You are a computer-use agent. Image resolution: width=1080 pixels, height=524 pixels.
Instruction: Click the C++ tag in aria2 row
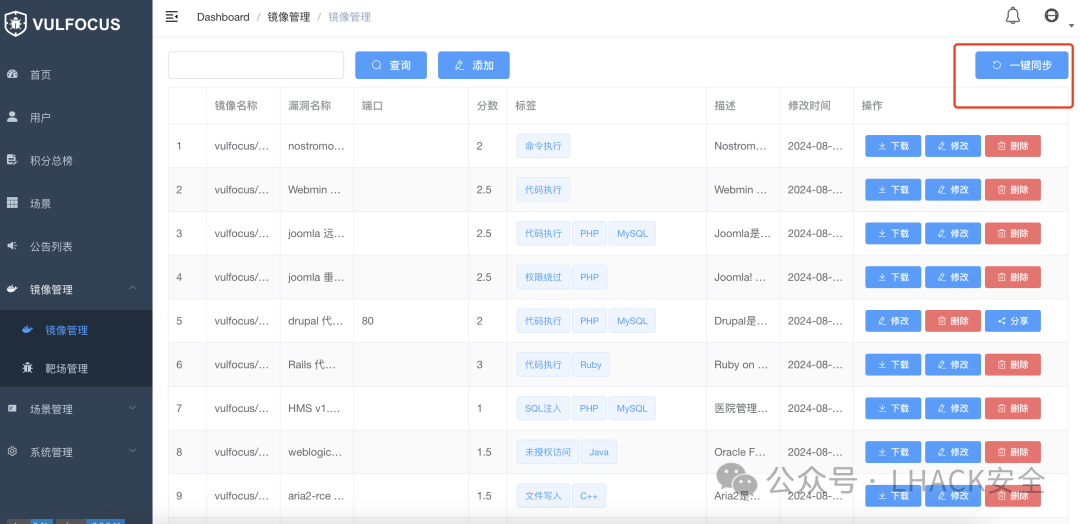pyautogui.click(x=589, y=496)
